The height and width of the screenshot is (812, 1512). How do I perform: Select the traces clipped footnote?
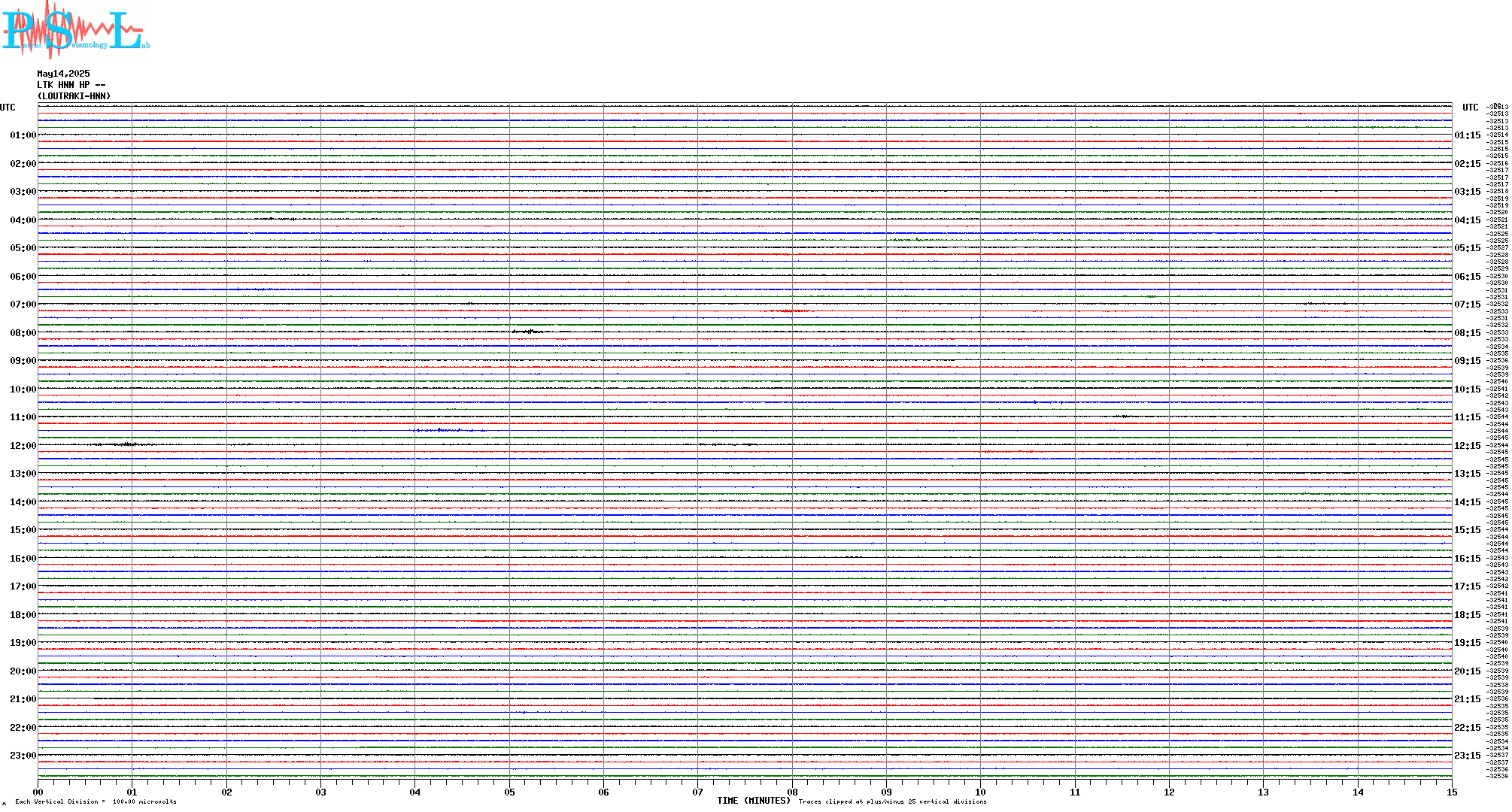point(893,801)
